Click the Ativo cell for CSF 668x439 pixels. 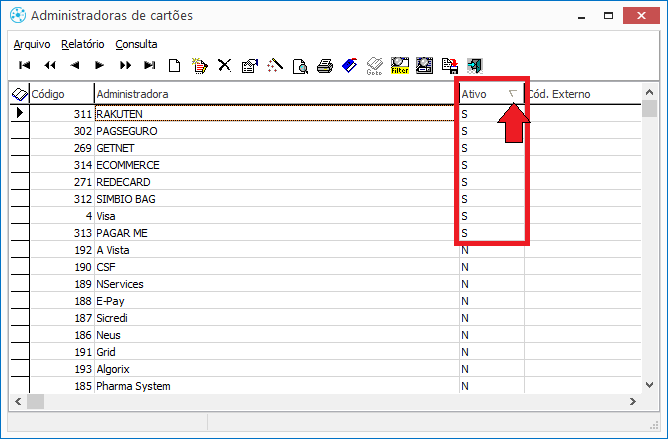coord(492,267)
